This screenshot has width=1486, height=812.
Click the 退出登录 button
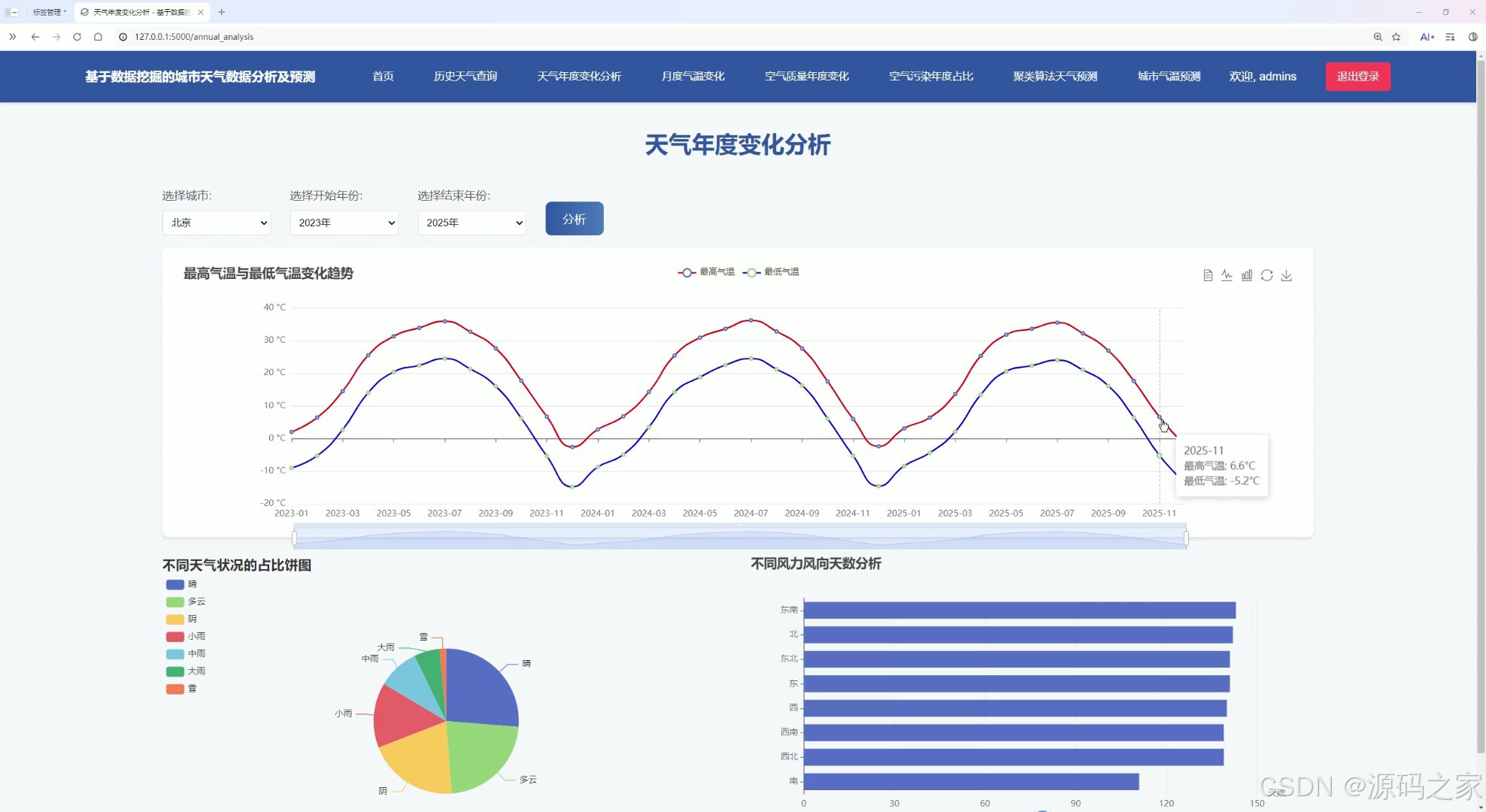tap(1357, 77)
